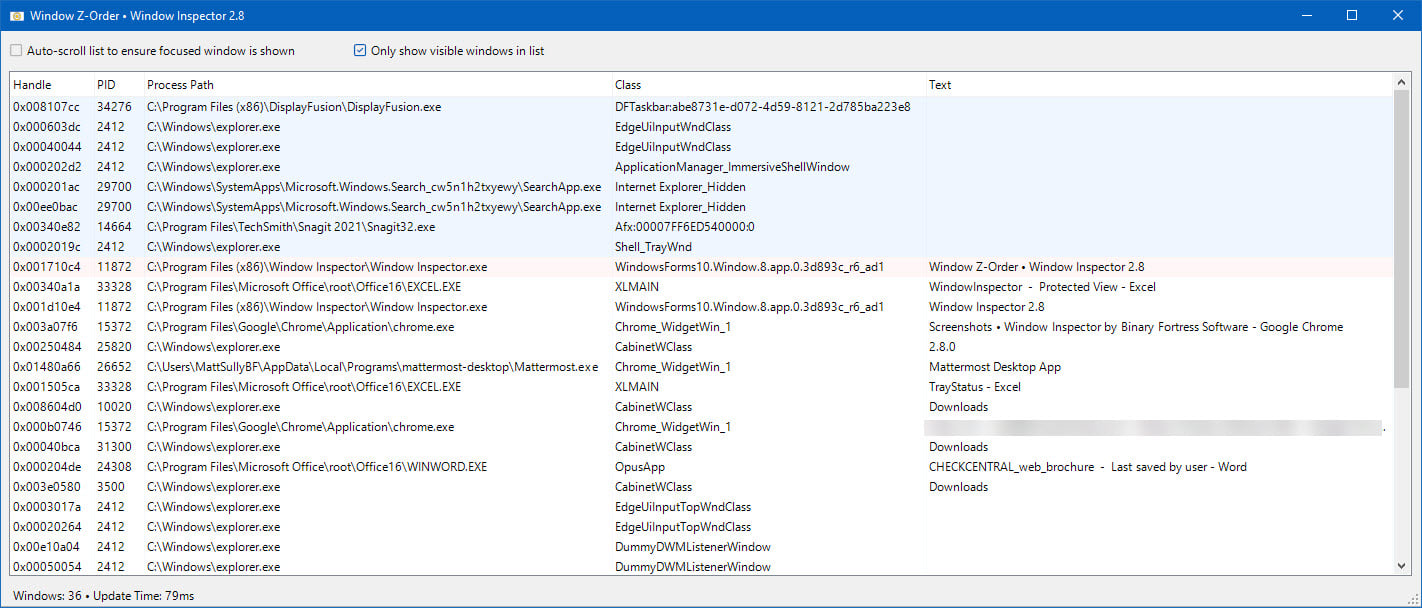Click the list's scroll down arrow

tap(1401, 566)
